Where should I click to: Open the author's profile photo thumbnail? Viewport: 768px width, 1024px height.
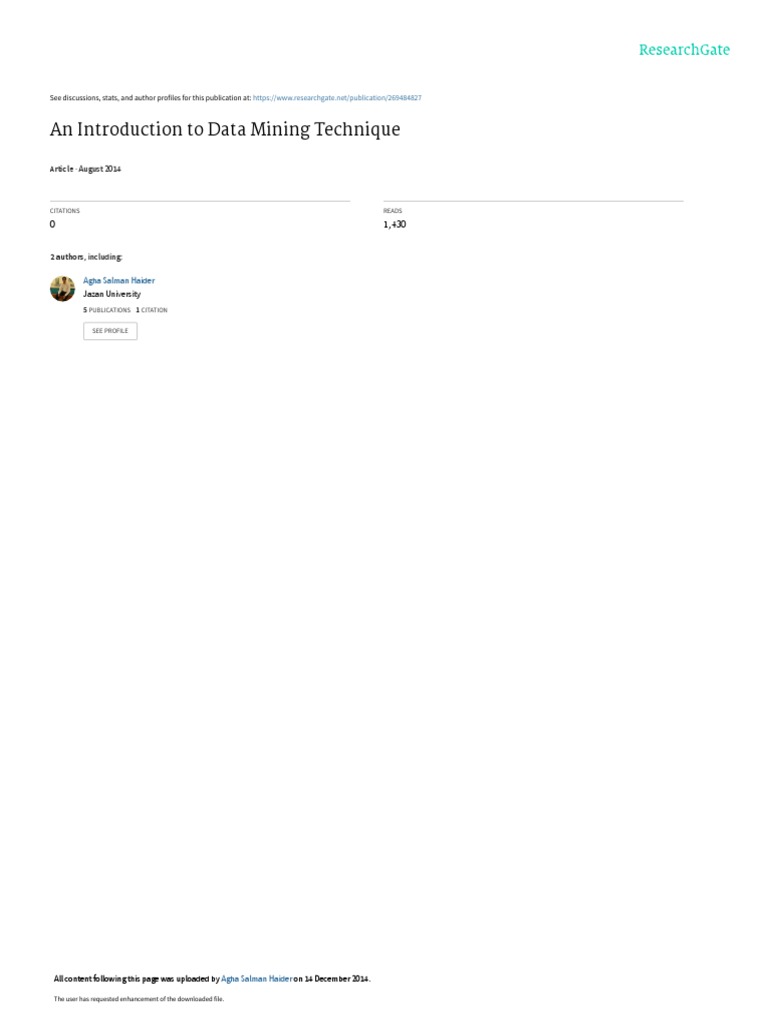coord(63,289)
